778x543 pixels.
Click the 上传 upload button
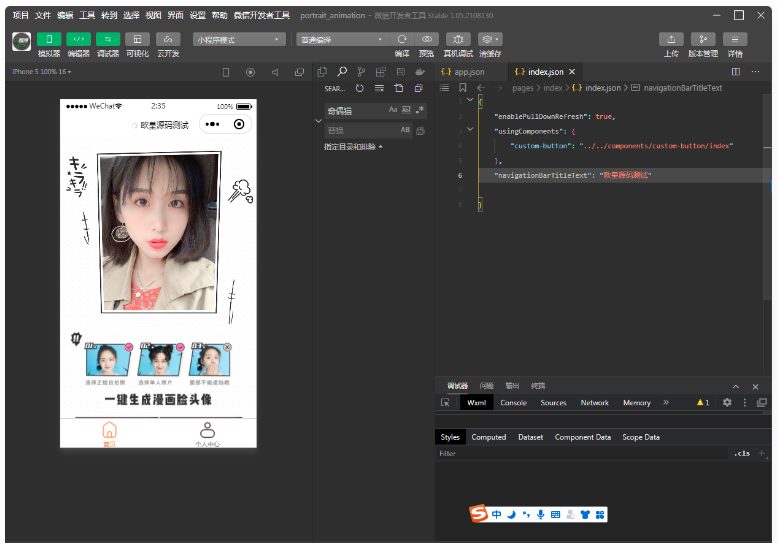[671, 39]
